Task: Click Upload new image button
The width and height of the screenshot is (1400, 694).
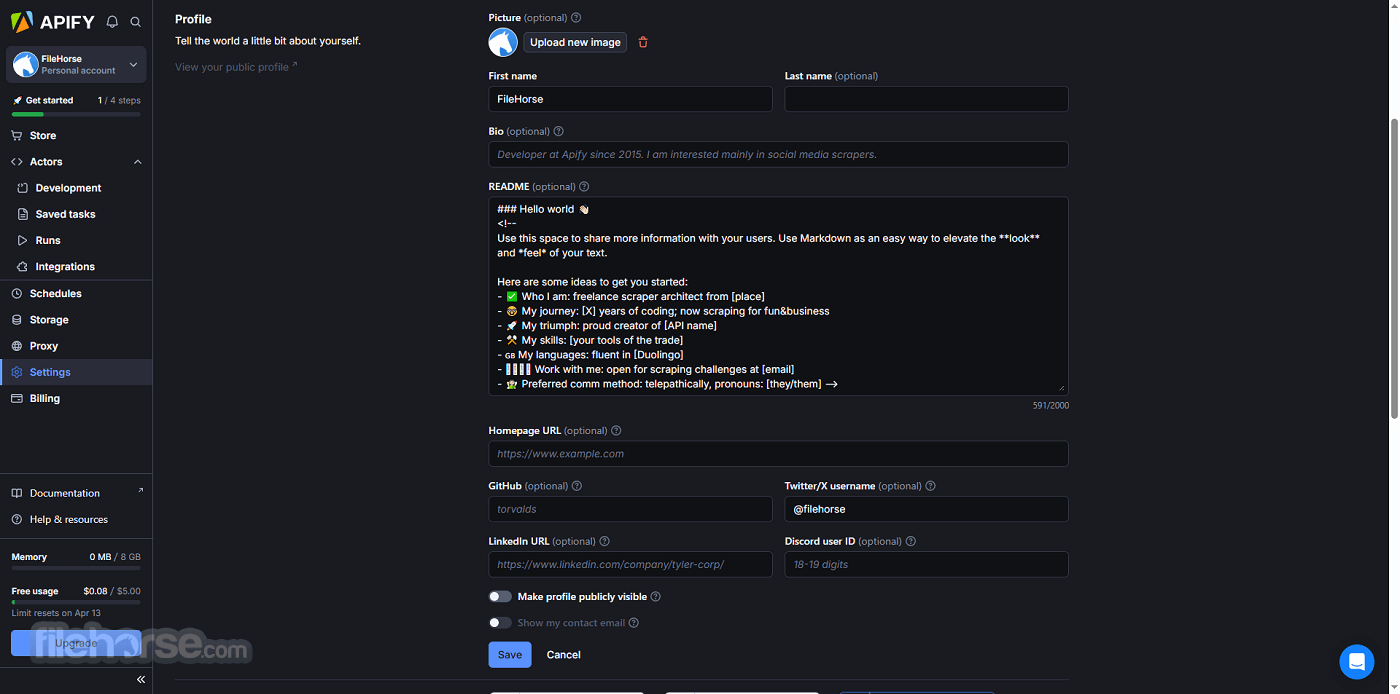Action: point(575,42)
